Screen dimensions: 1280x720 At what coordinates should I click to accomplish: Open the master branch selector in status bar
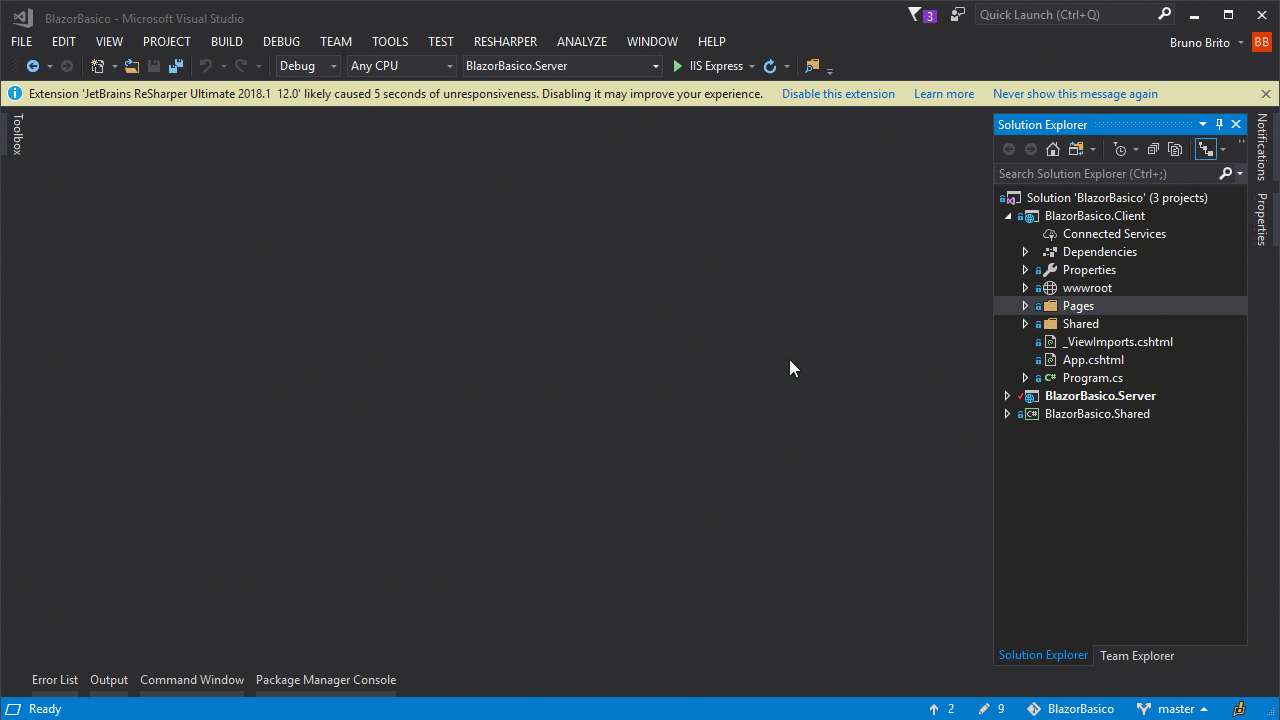[1172, 709]
